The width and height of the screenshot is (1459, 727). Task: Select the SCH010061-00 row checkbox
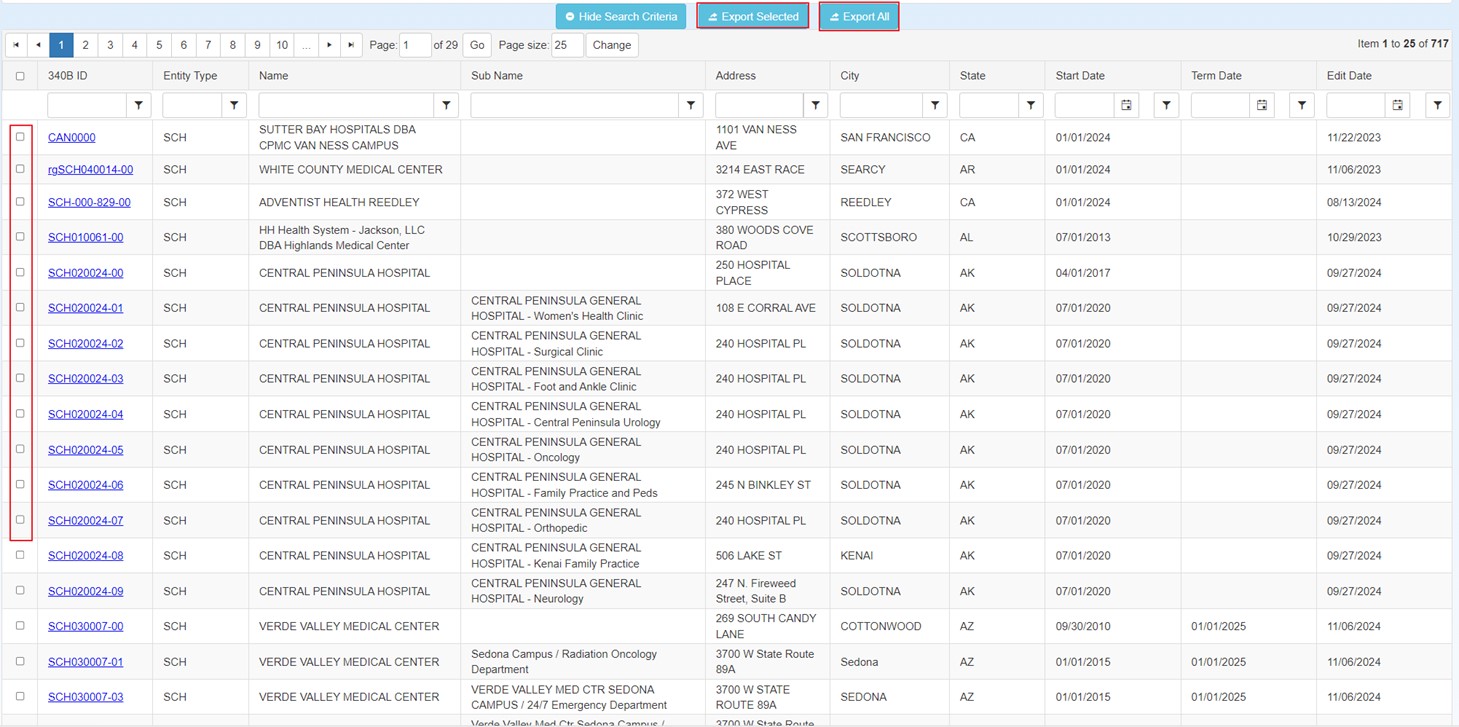point(20,237)
